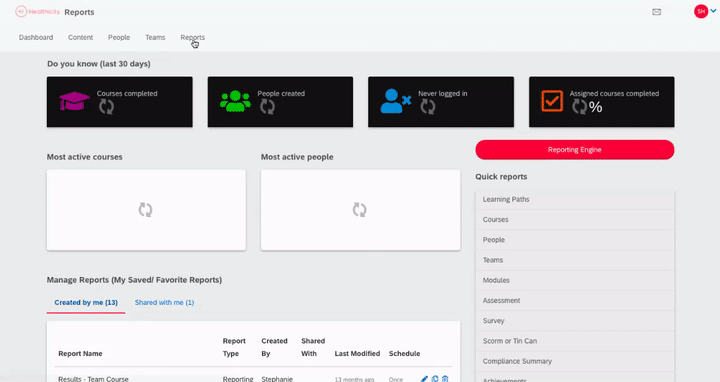Image resolution: width=720 pixels, height=382 pixels.
Task: Open the Learning Paths quick report
Action: (x=575, y=199)
